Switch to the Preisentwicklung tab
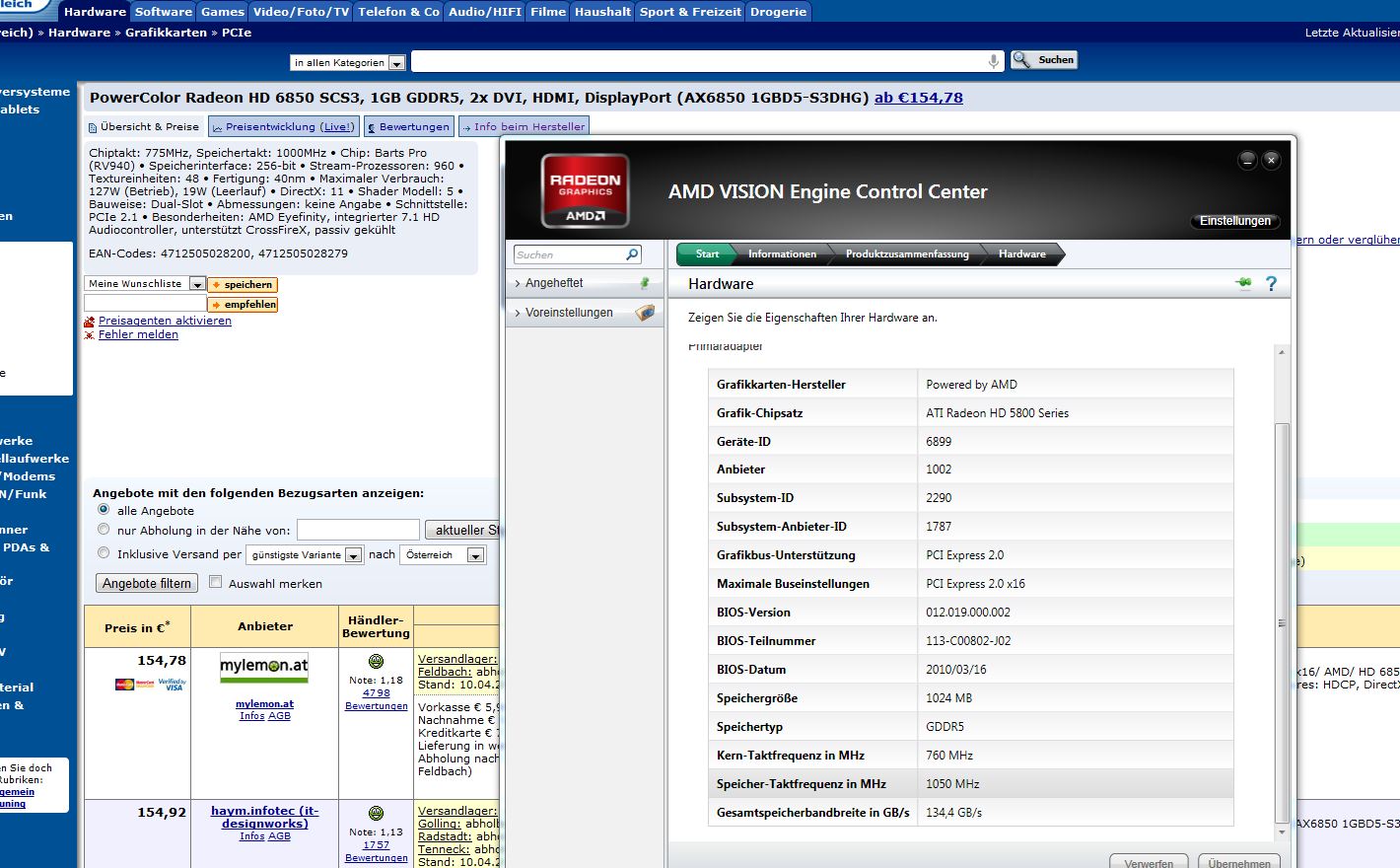The image size is (1400, 868). tap(283, 126)
